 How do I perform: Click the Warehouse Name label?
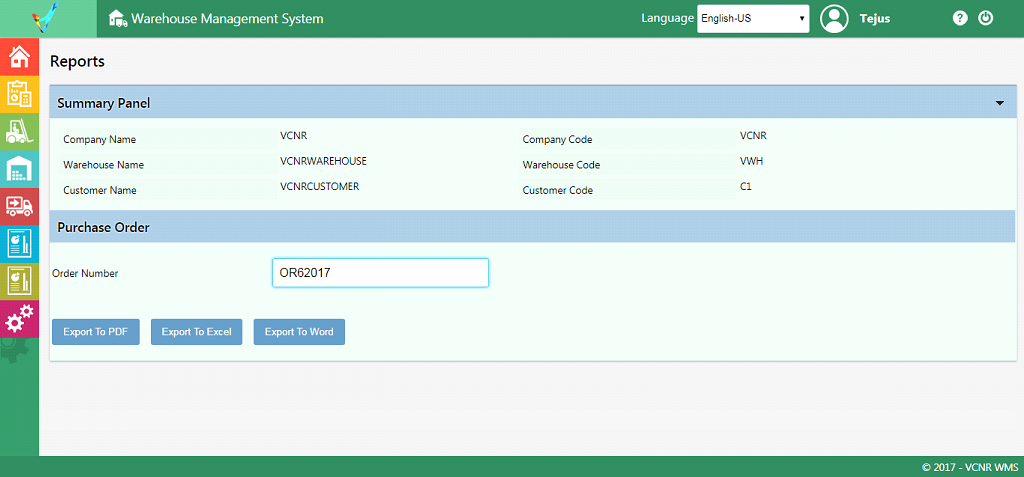[x=104, y=165]
